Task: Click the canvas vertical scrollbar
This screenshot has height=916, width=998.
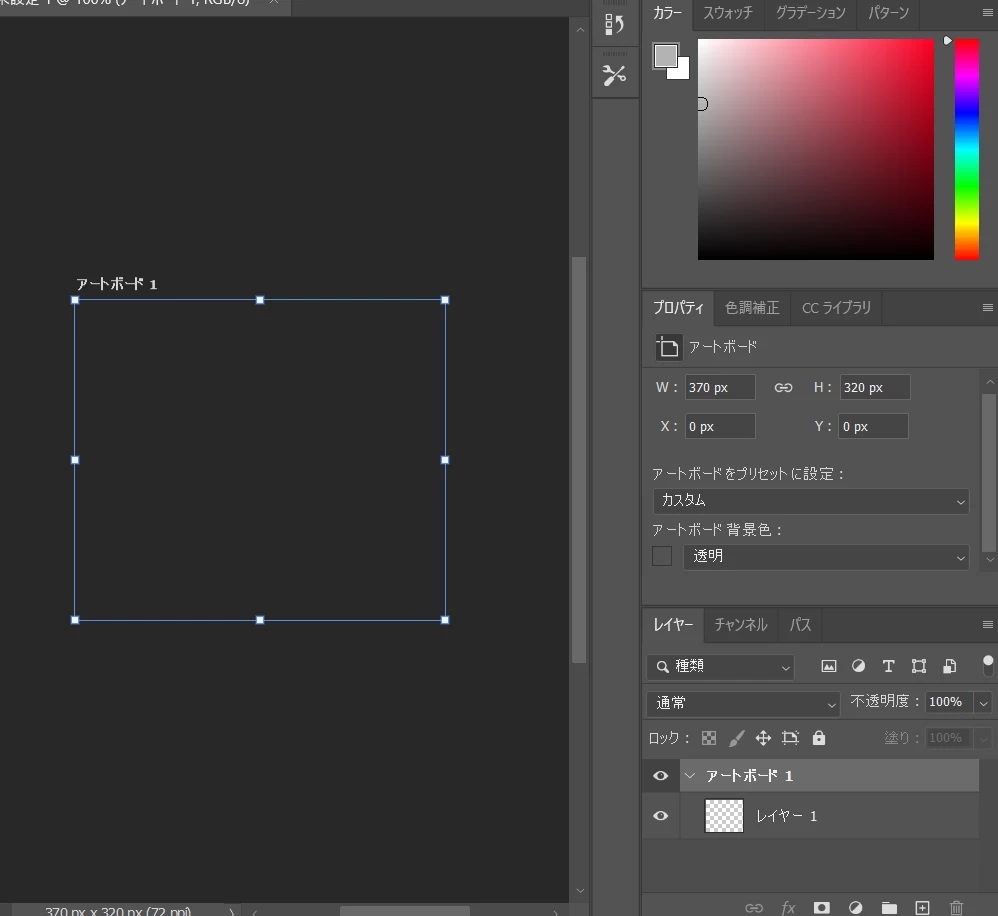Action: (579, 460)
